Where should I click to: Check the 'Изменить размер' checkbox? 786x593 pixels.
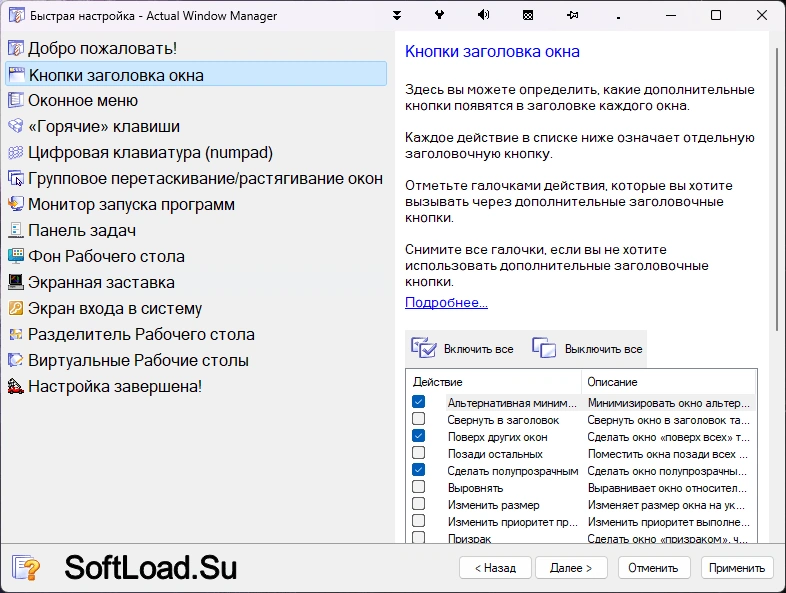point(419,504)
